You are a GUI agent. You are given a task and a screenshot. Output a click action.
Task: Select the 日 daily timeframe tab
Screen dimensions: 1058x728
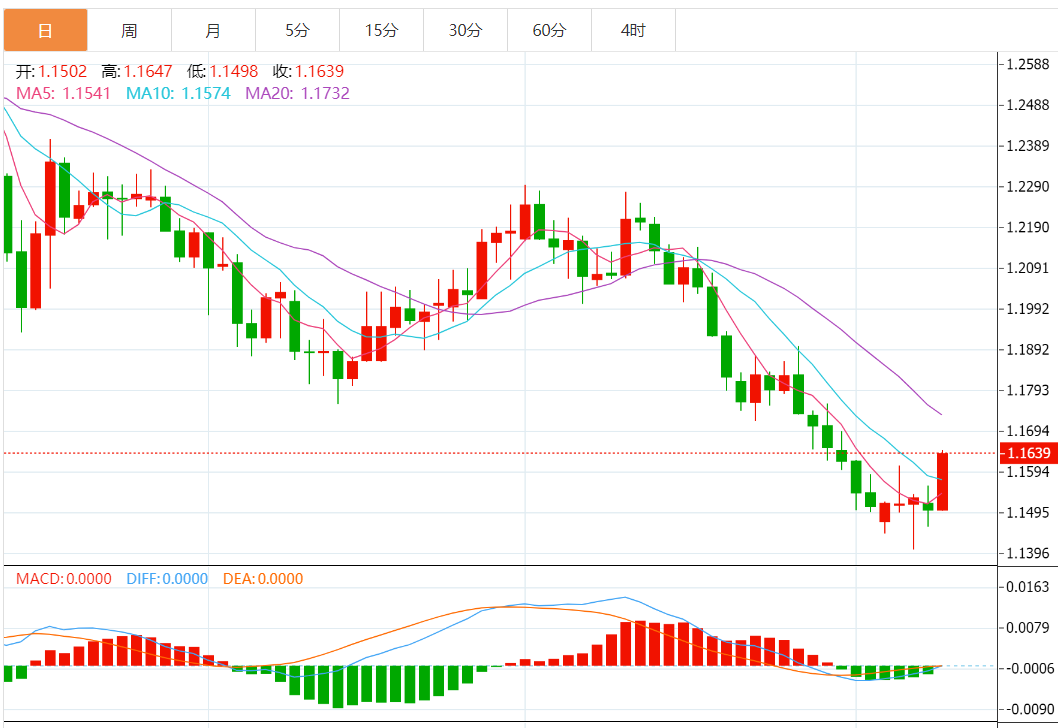pos(45,30)
